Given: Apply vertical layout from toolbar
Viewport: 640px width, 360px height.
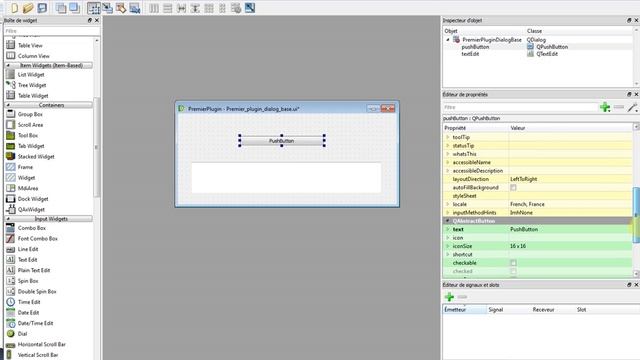Looking at the screenshot, I should click(167, 8).
